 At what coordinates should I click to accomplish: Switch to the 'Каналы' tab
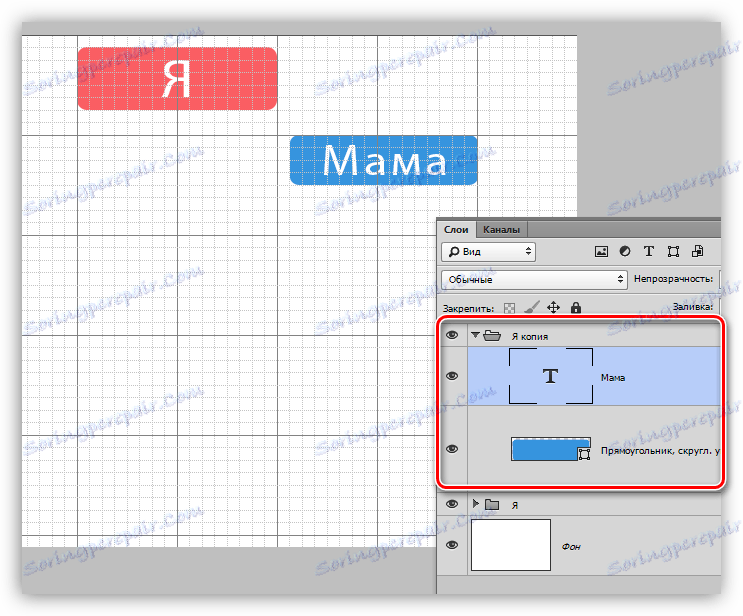pyautogui.click(x=501, y=229)
